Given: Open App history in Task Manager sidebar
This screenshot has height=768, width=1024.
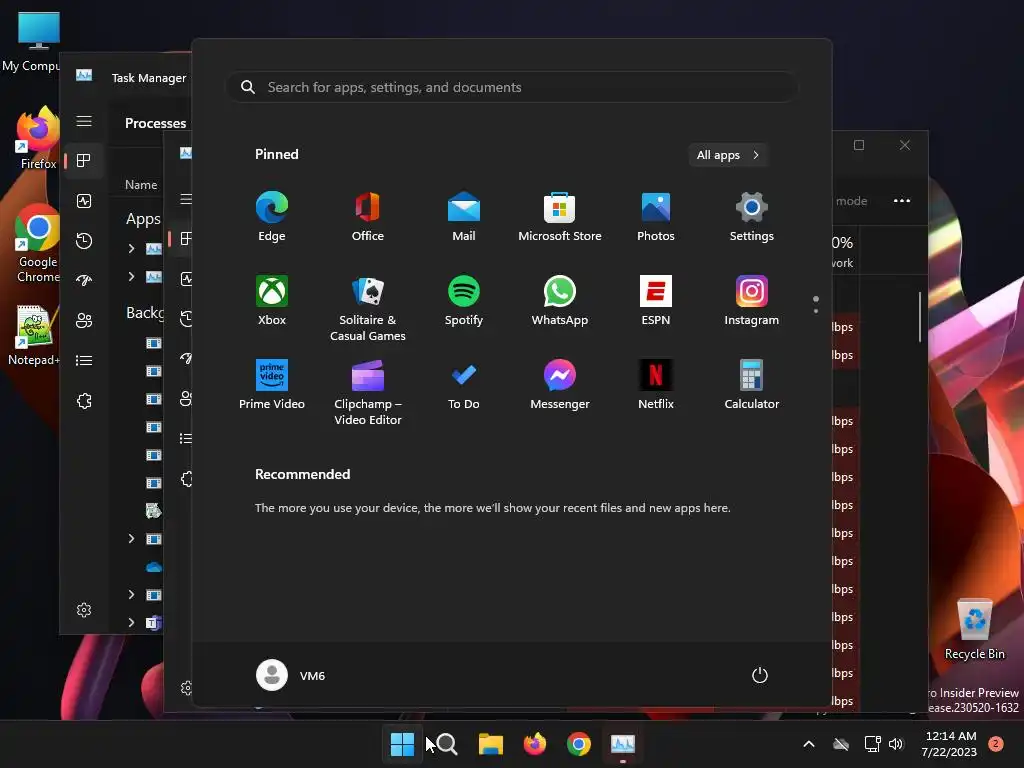Looking at the screenshot, I should point(84,241).
